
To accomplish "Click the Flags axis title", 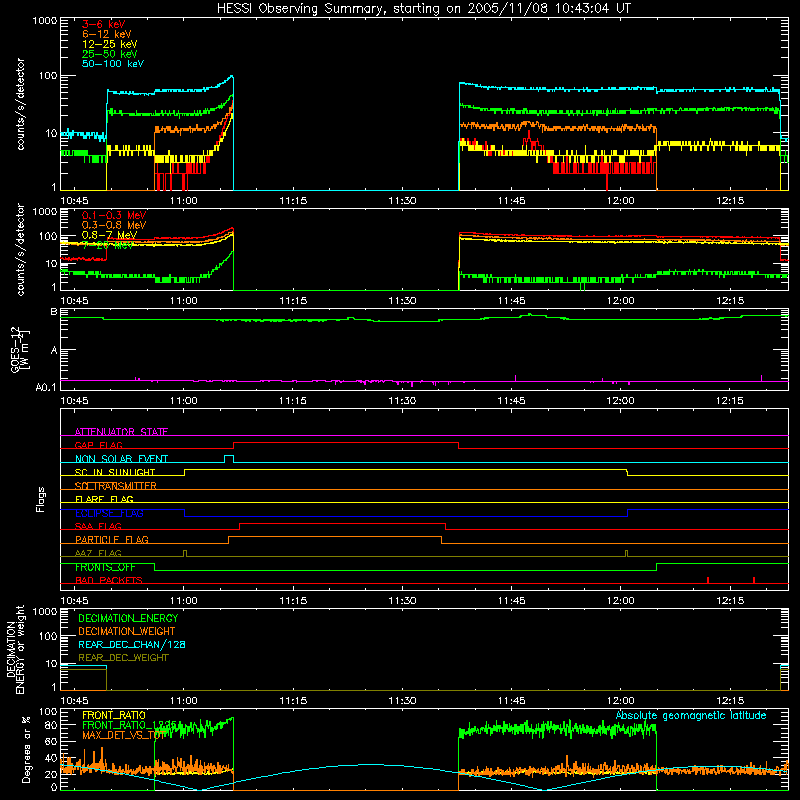I will coord(41,499).
